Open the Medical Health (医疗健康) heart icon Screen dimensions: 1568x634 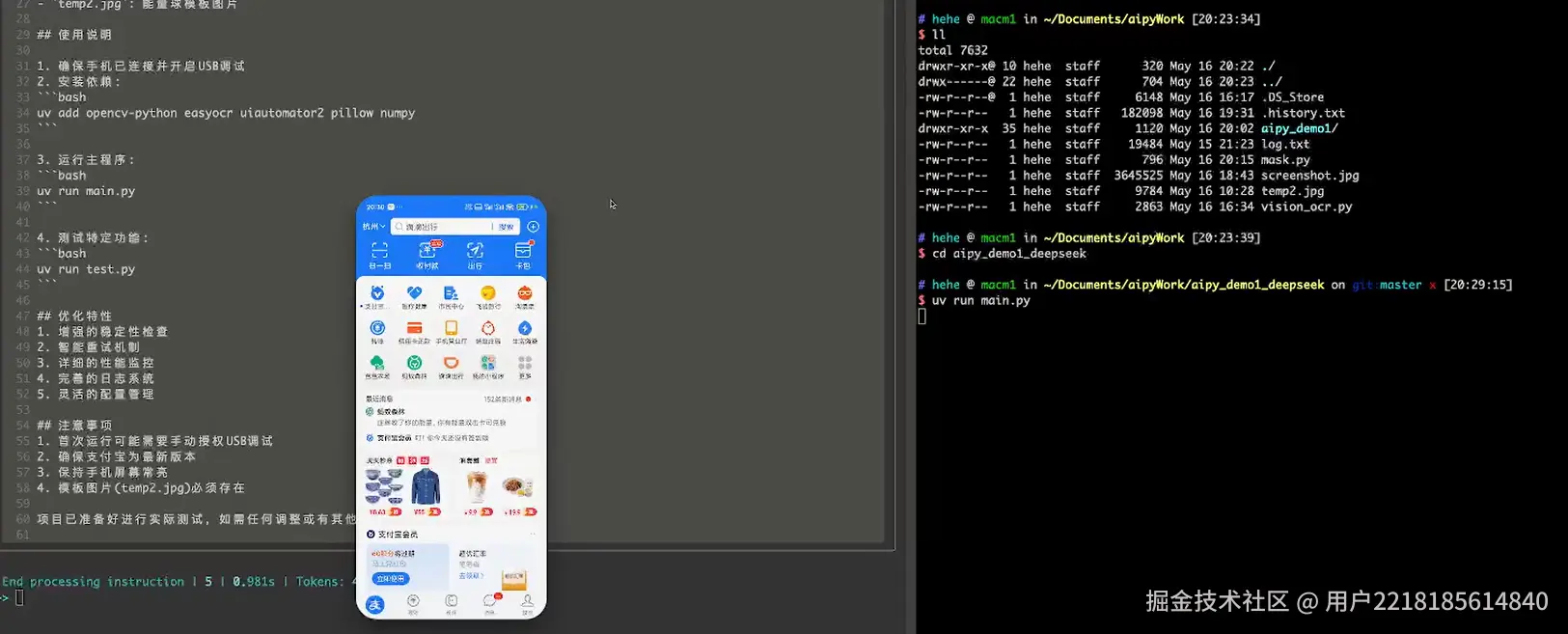click(414, 292)
